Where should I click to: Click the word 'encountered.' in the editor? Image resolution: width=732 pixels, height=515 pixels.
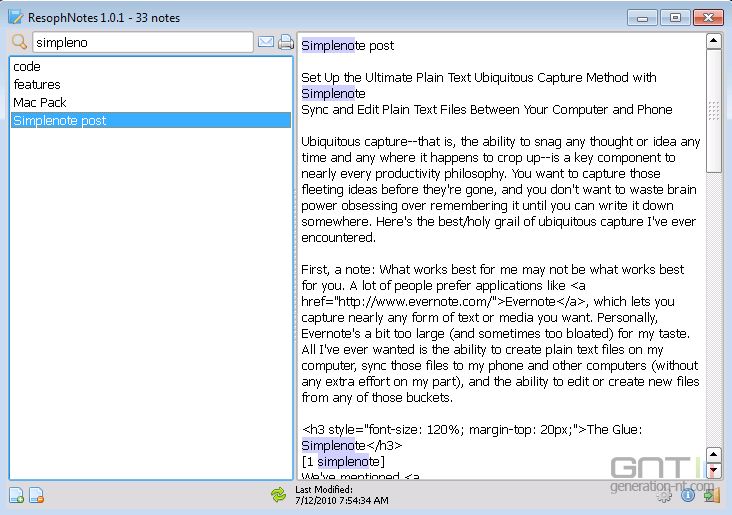point(338,238)
